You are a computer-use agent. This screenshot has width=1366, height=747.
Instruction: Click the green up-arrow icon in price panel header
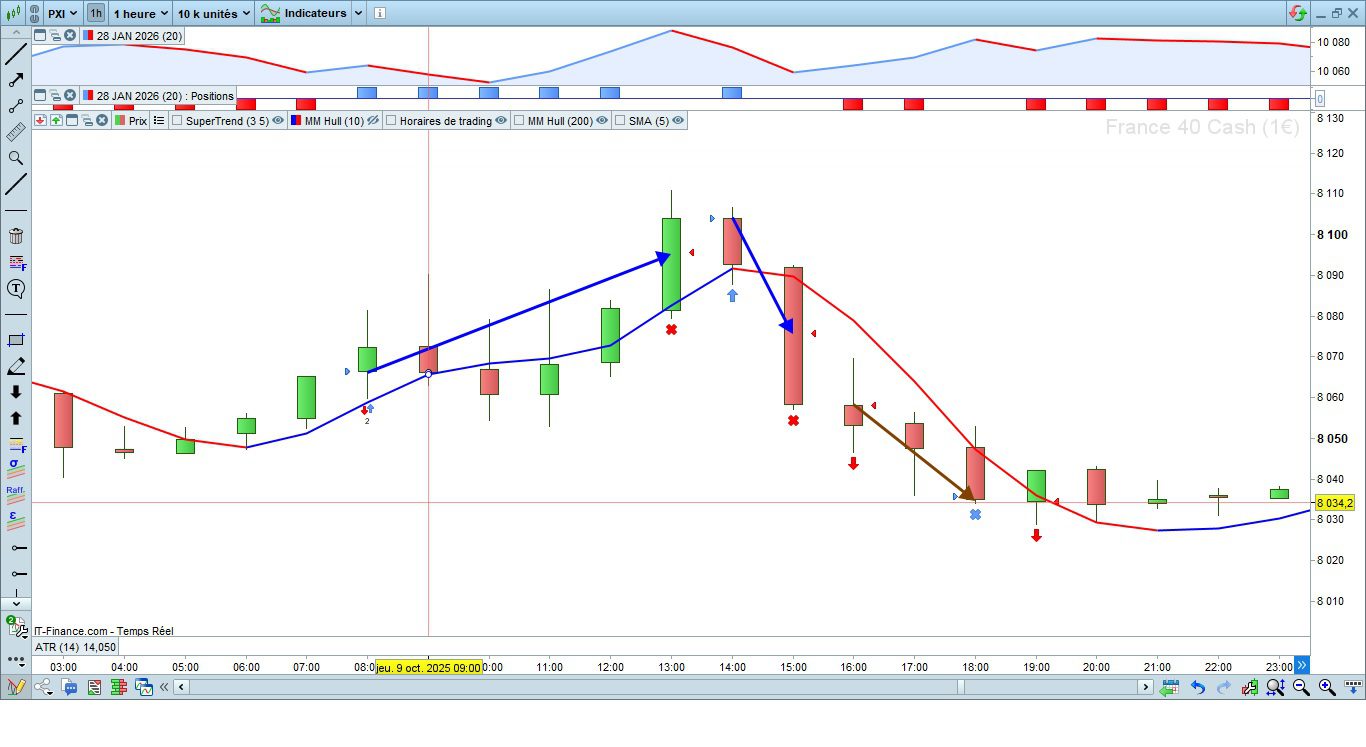point(56,121)
